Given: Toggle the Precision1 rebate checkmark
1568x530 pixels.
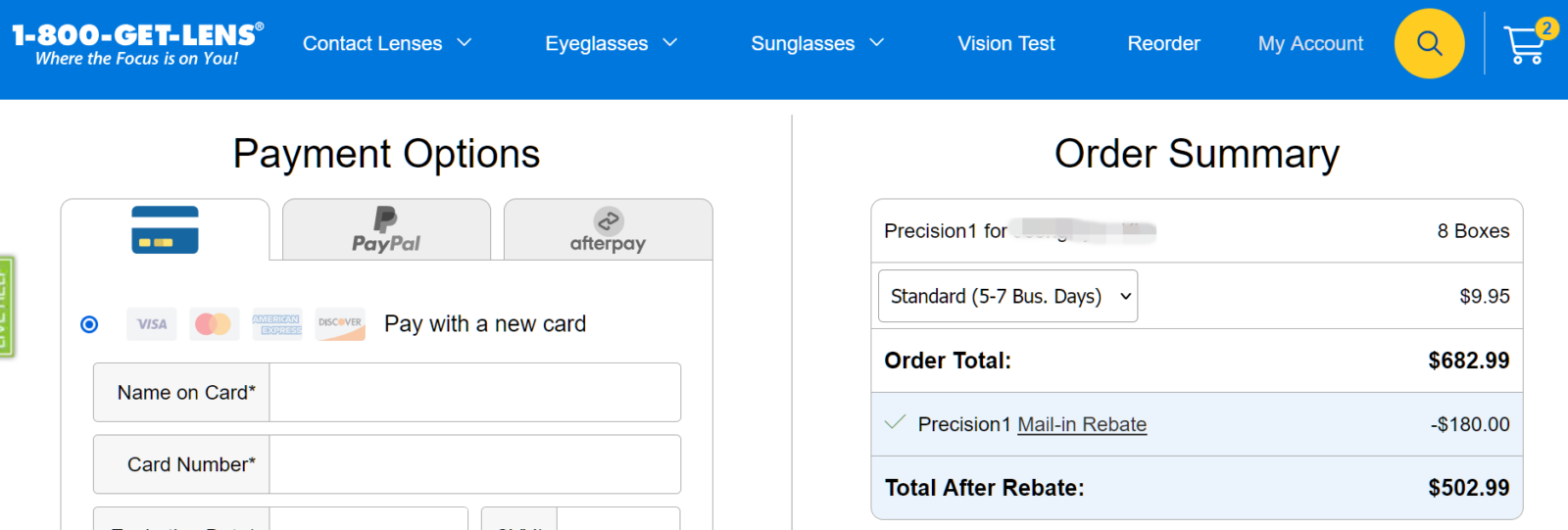Looking at the screenshot, I should tap(895, 423).
